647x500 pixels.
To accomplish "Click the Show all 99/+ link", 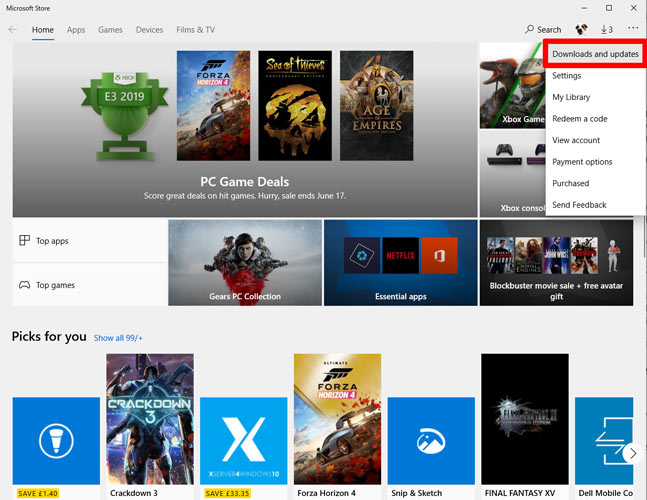I will point(118,338).
